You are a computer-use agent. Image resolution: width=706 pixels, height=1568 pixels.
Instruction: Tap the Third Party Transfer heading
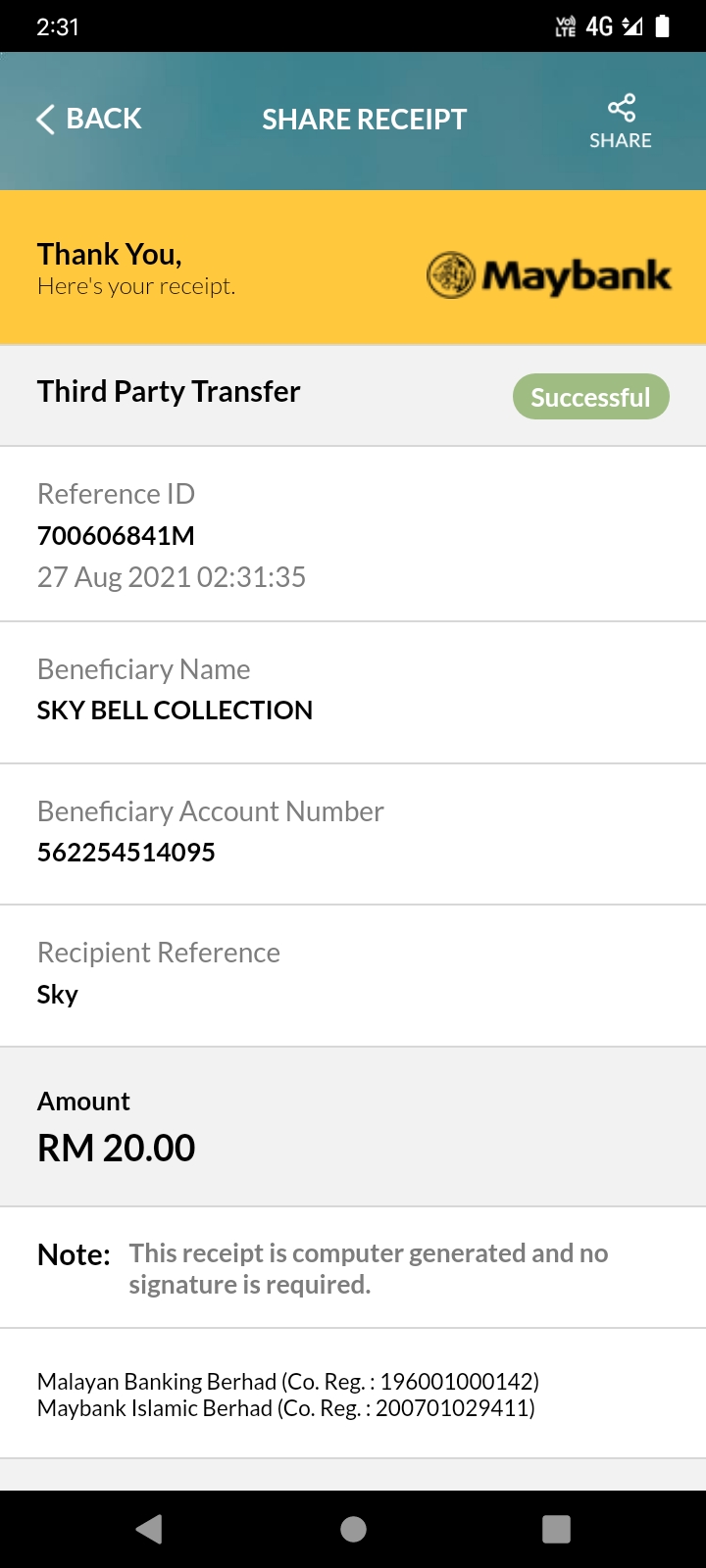coord(169,391)
